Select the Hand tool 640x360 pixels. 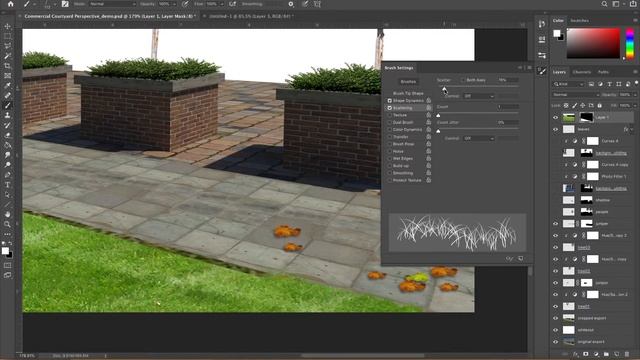[x=7, y=214]
